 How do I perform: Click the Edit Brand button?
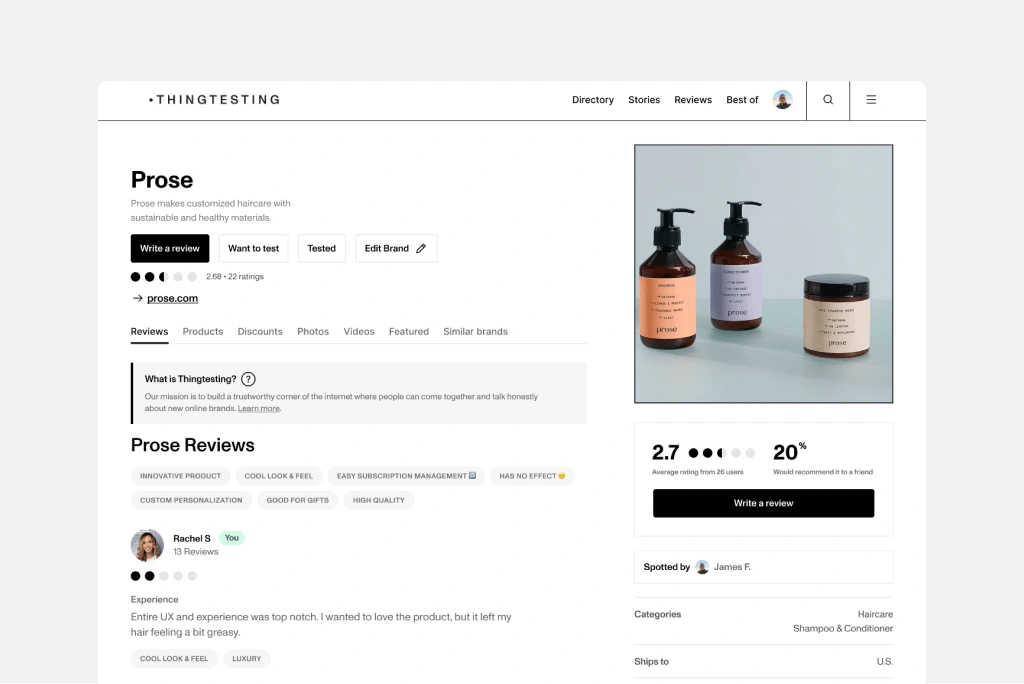tap(396, 248)
